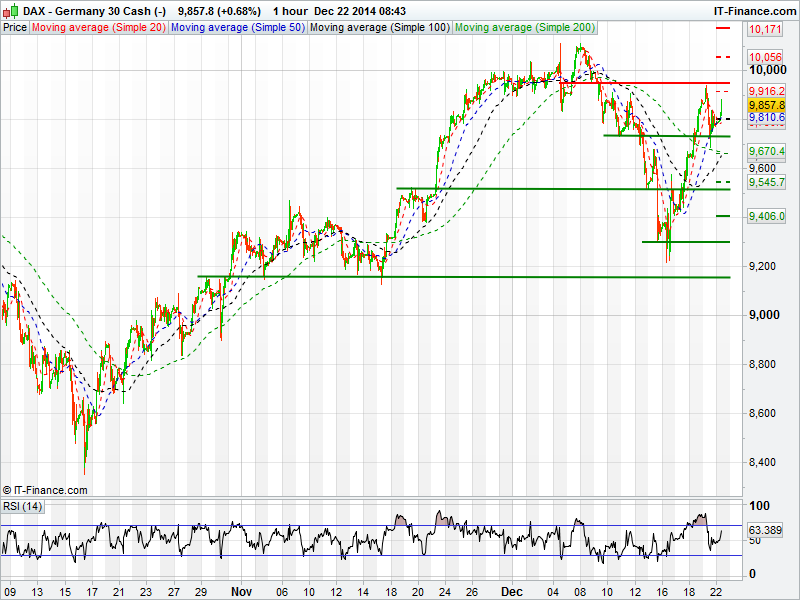Open the IT-Finance.com link at top right
The image size is (800, 600).
click(755, 10)
